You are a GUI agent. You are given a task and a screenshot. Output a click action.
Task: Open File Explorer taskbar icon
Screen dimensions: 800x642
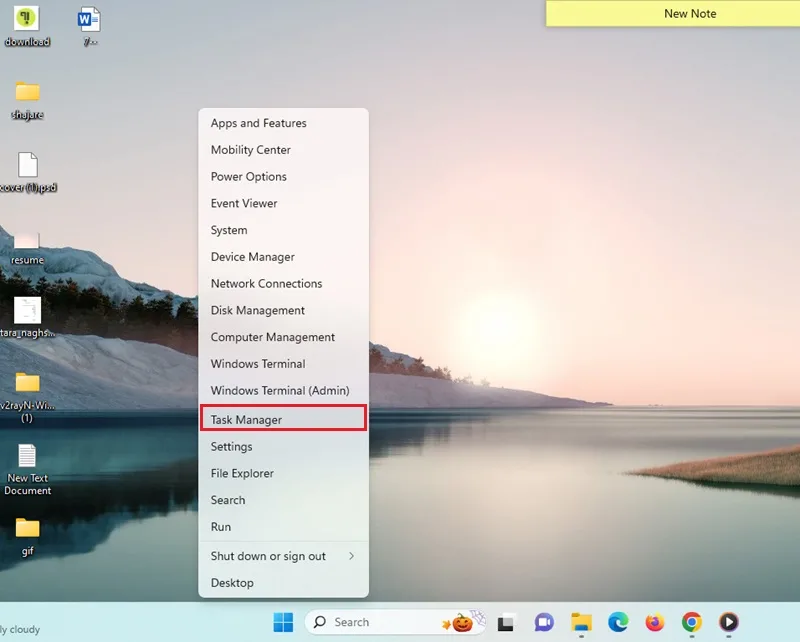pyautogui.click(x=581, y=622)
